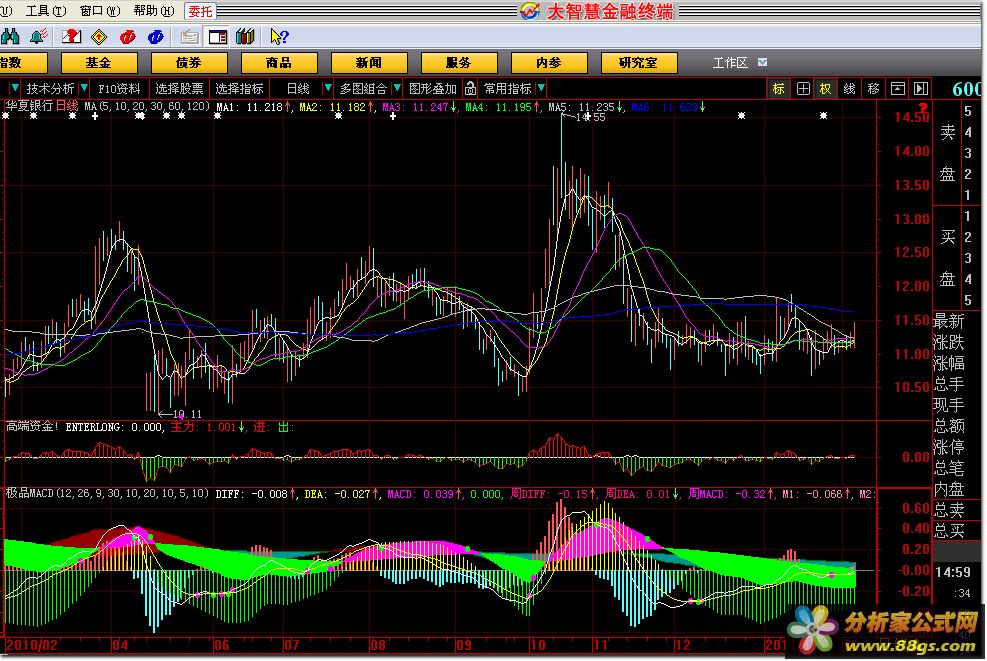Toggle the 线 line drawing button
This screenshot has width=987, height=661.
pos(849,89)
